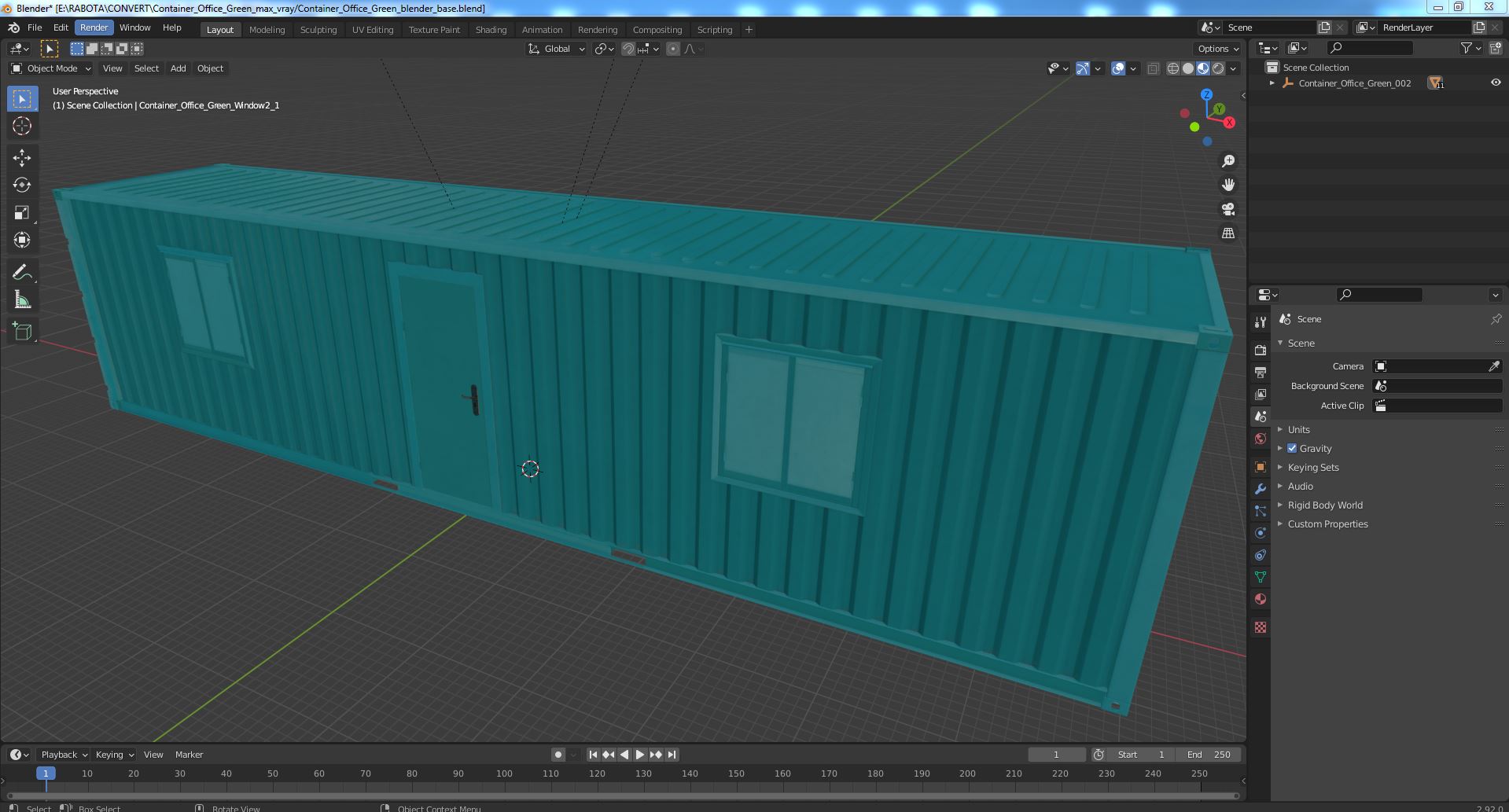Switch to wireframe viewport shading
This screenshot has width=1509, height=812.
[x=1173, y=68]
